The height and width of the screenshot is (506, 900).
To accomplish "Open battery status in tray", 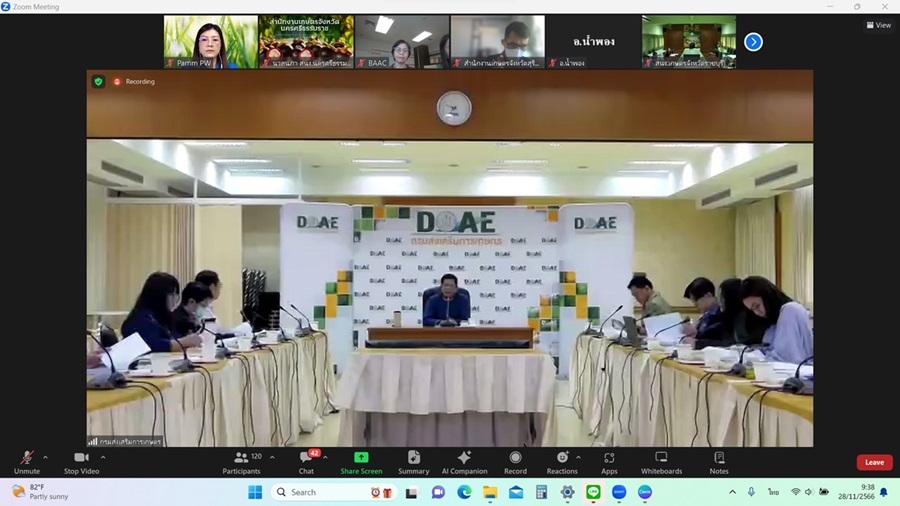I will [x=824, y=492].
